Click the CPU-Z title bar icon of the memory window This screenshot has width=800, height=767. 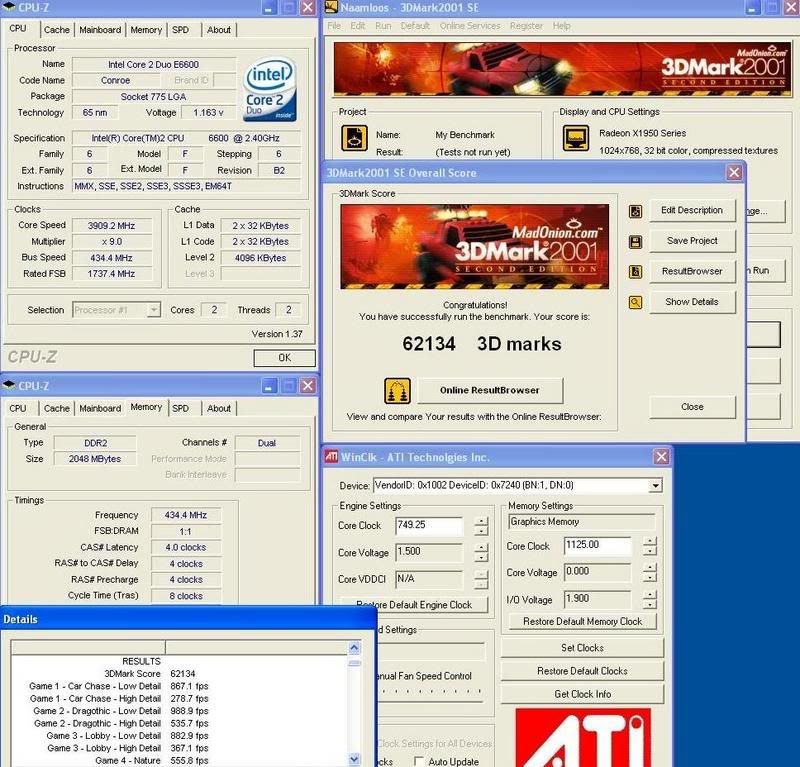click(x=9, y=385)
